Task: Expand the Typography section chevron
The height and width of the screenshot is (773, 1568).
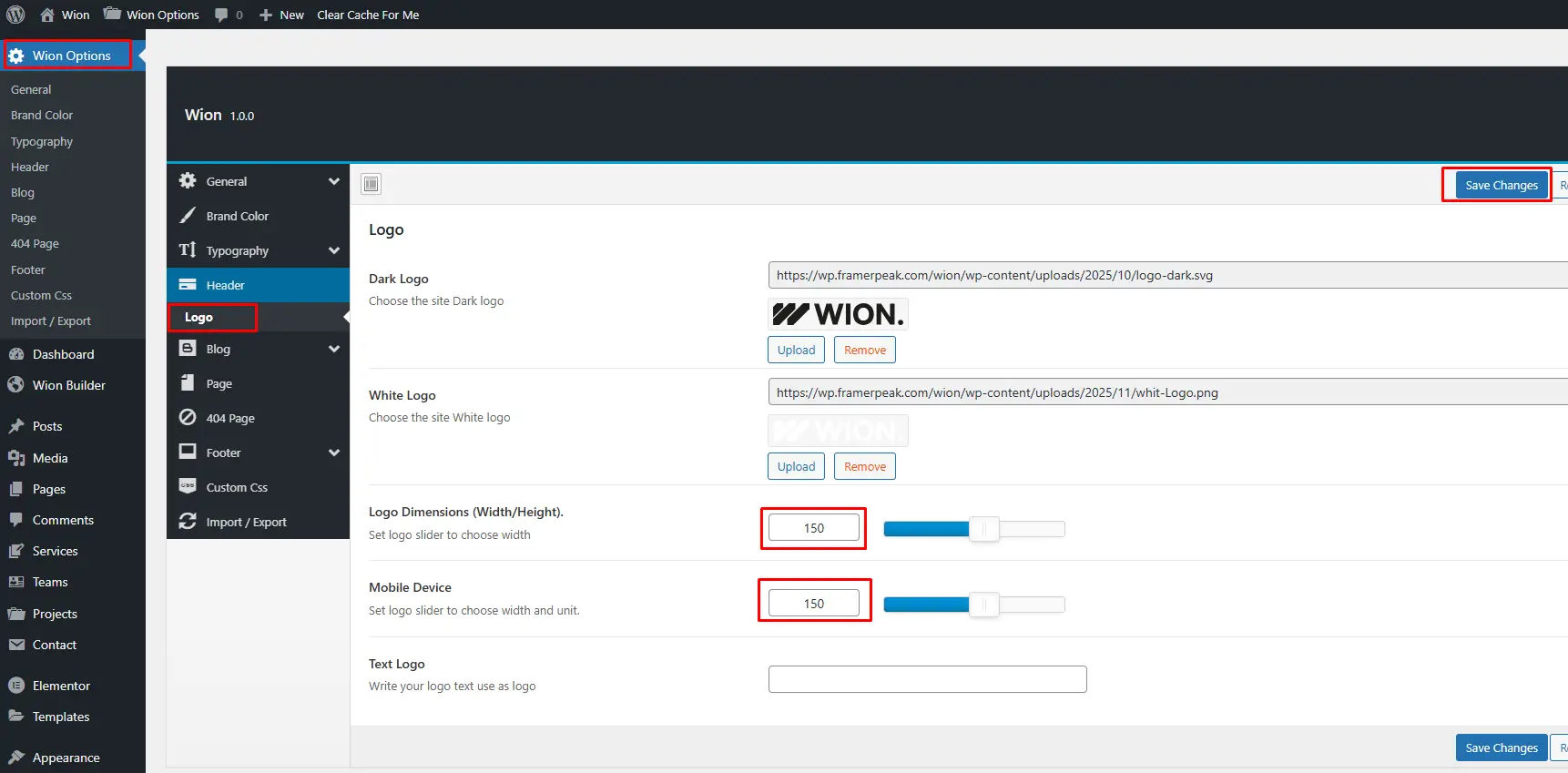Action: pos(334,250)
